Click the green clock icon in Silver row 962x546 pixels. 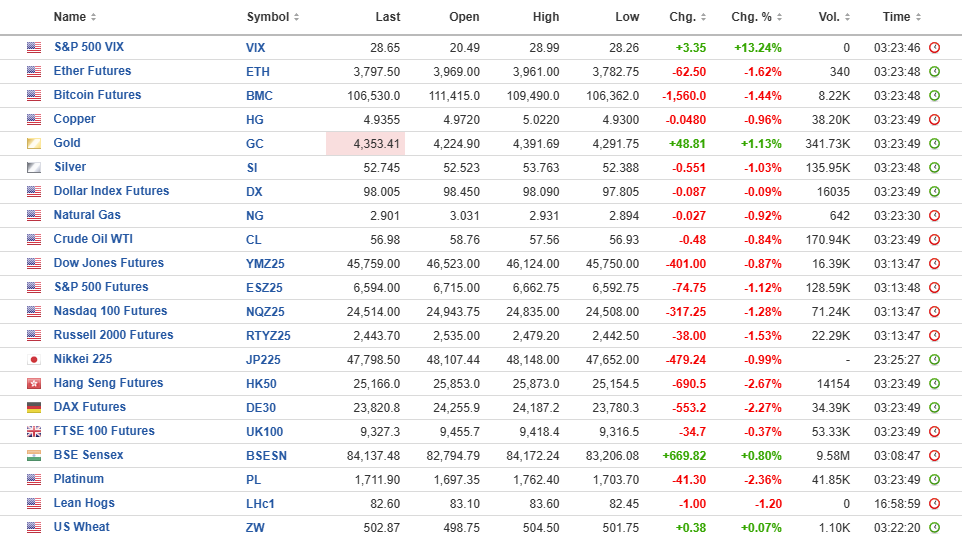(934, 167)
